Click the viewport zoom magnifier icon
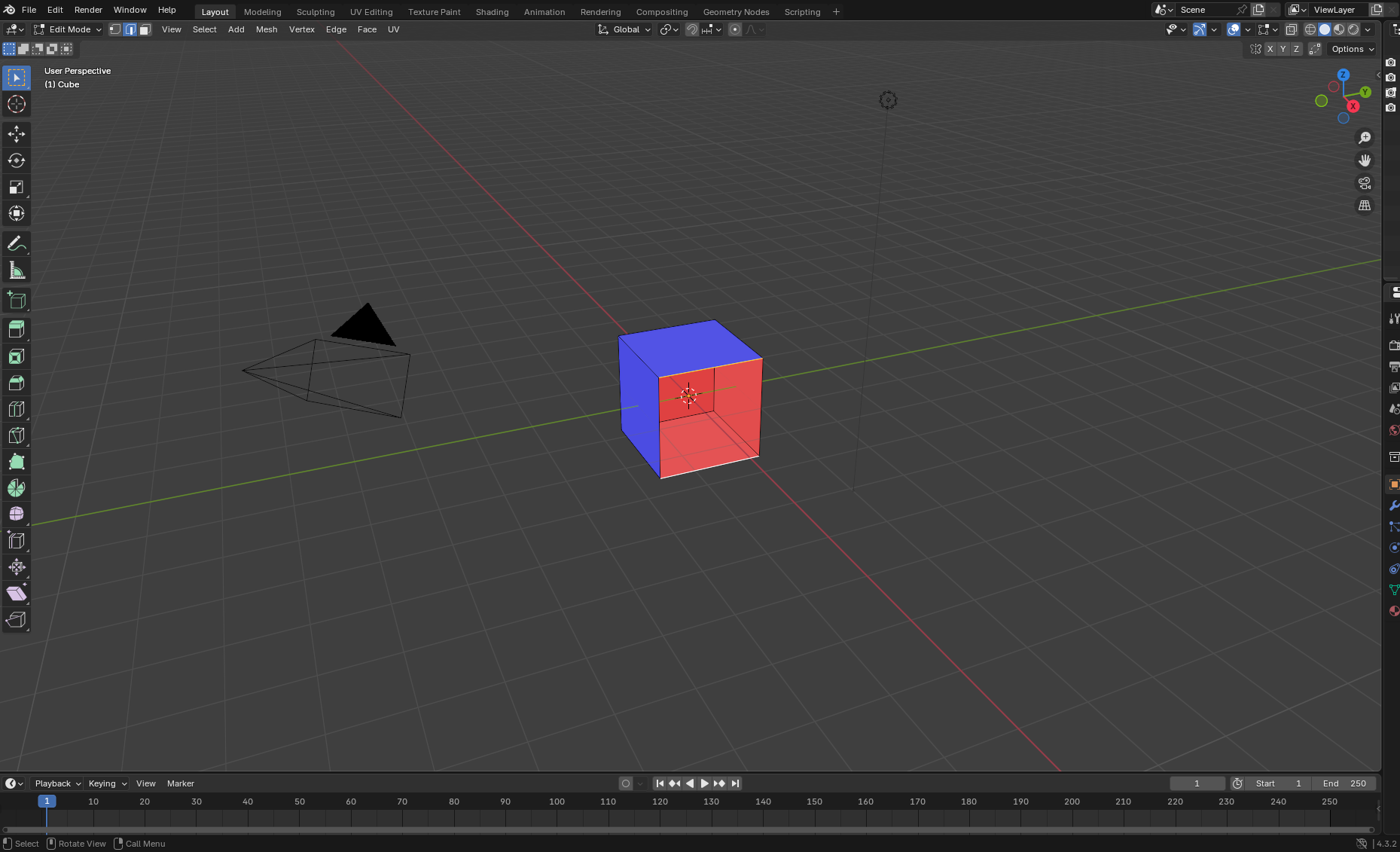The width and height of the screenshot is (1400, 852). (1365, 138)
